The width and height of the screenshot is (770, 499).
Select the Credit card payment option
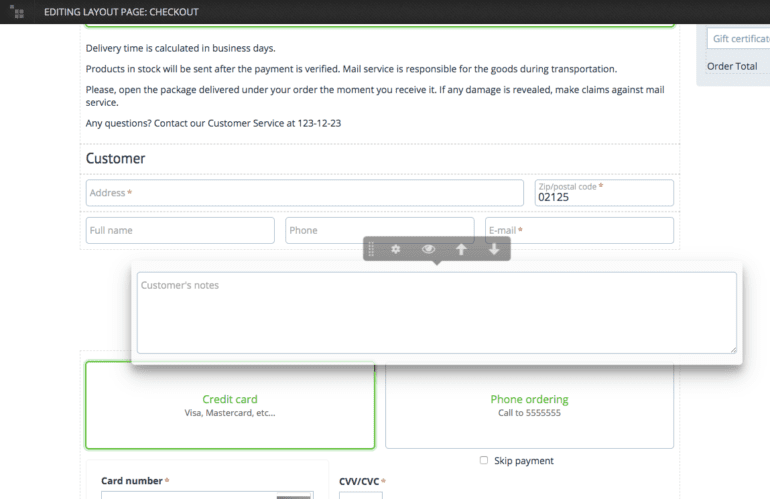point(230,405)
